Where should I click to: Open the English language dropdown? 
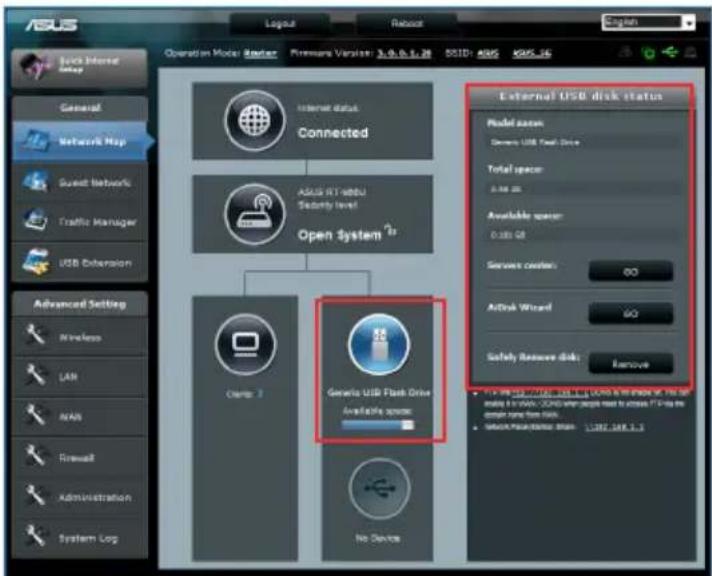pyautogui.click(x=648, y=22)
